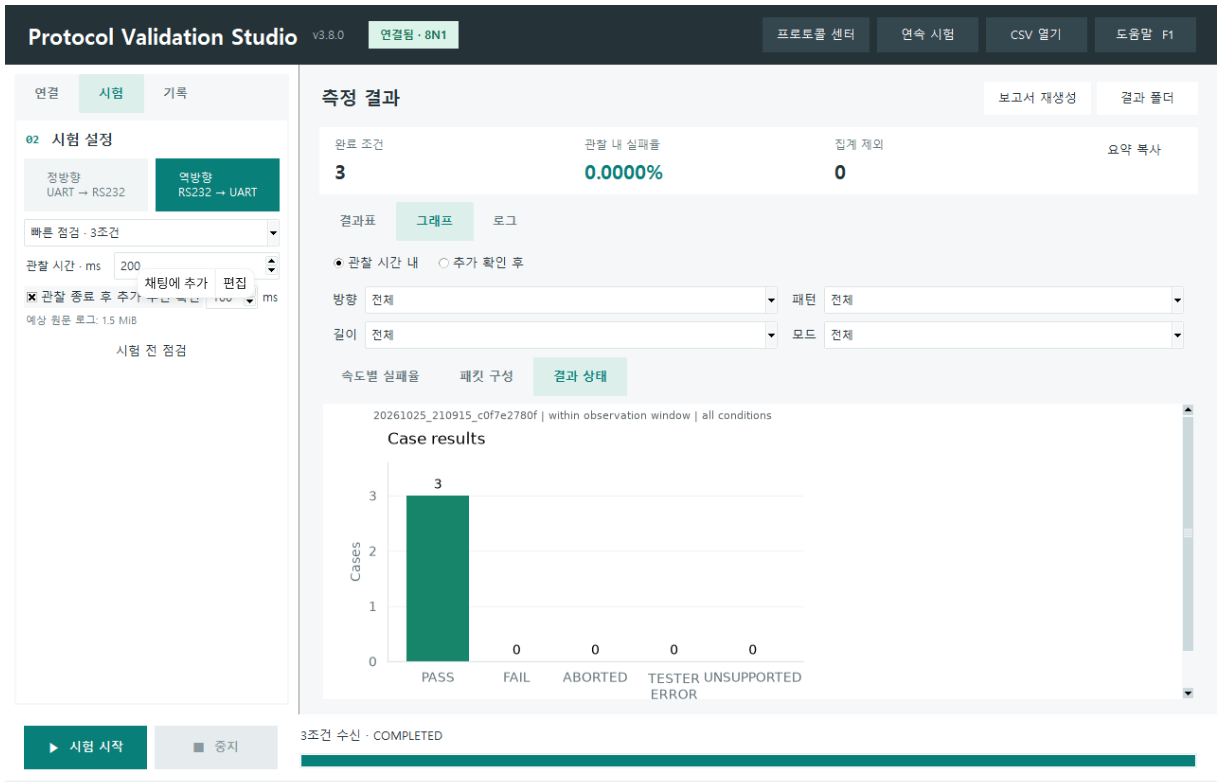Open the 결과 폴더

click(1146, 98)
